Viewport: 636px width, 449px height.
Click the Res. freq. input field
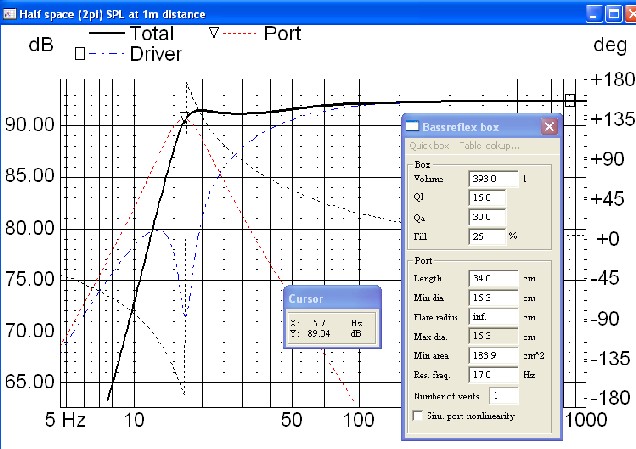click(493, 374)
